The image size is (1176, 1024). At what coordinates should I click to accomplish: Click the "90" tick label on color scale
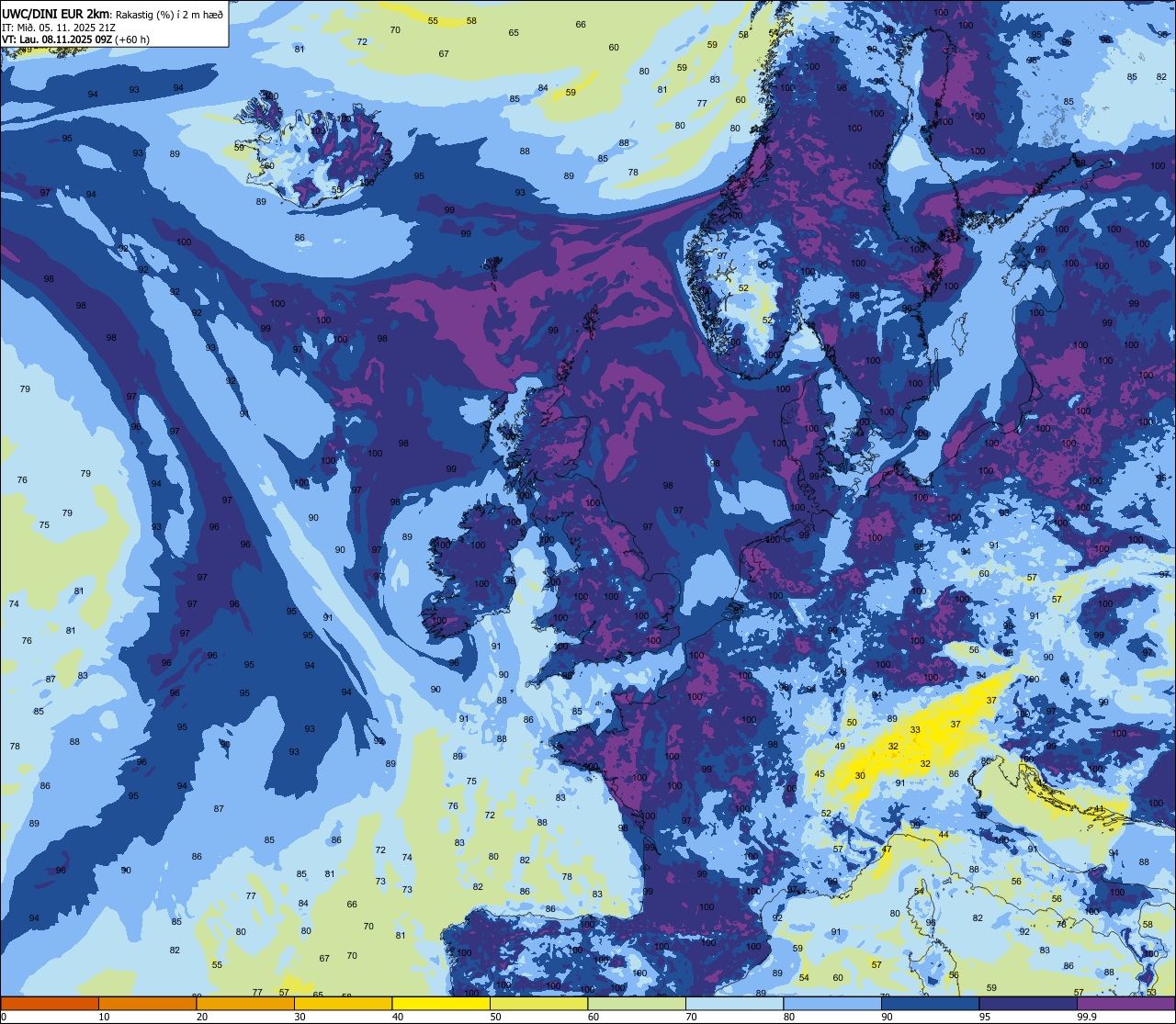coord(888,1017)
